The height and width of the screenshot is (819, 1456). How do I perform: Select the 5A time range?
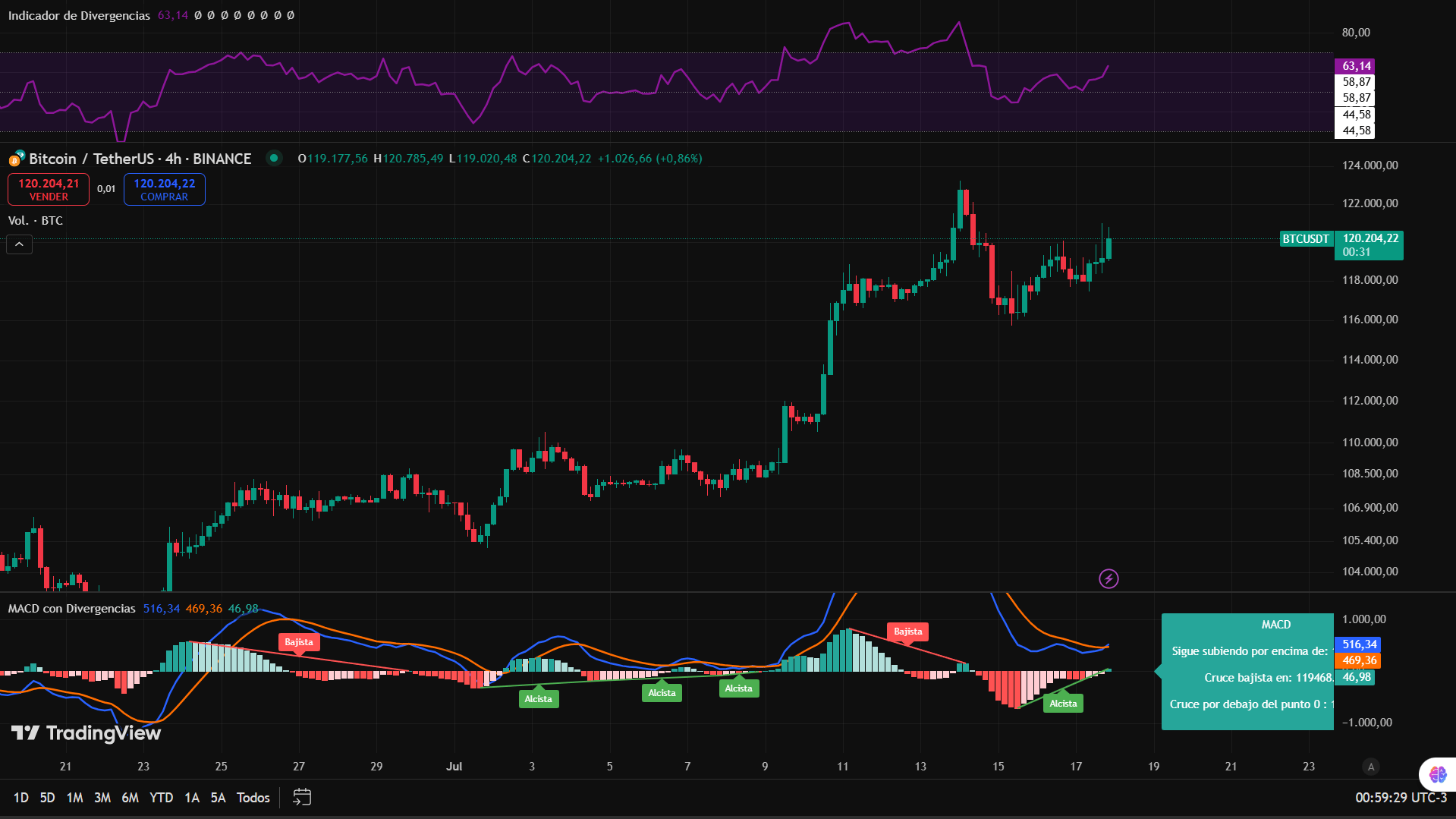218,797
